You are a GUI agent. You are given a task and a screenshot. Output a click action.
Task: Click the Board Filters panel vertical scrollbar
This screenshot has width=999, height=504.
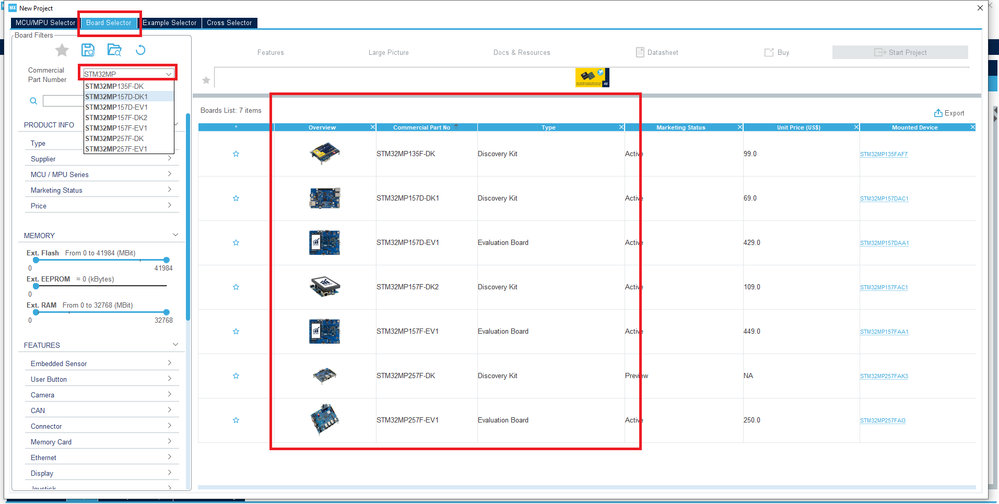[x=188, y=217]
